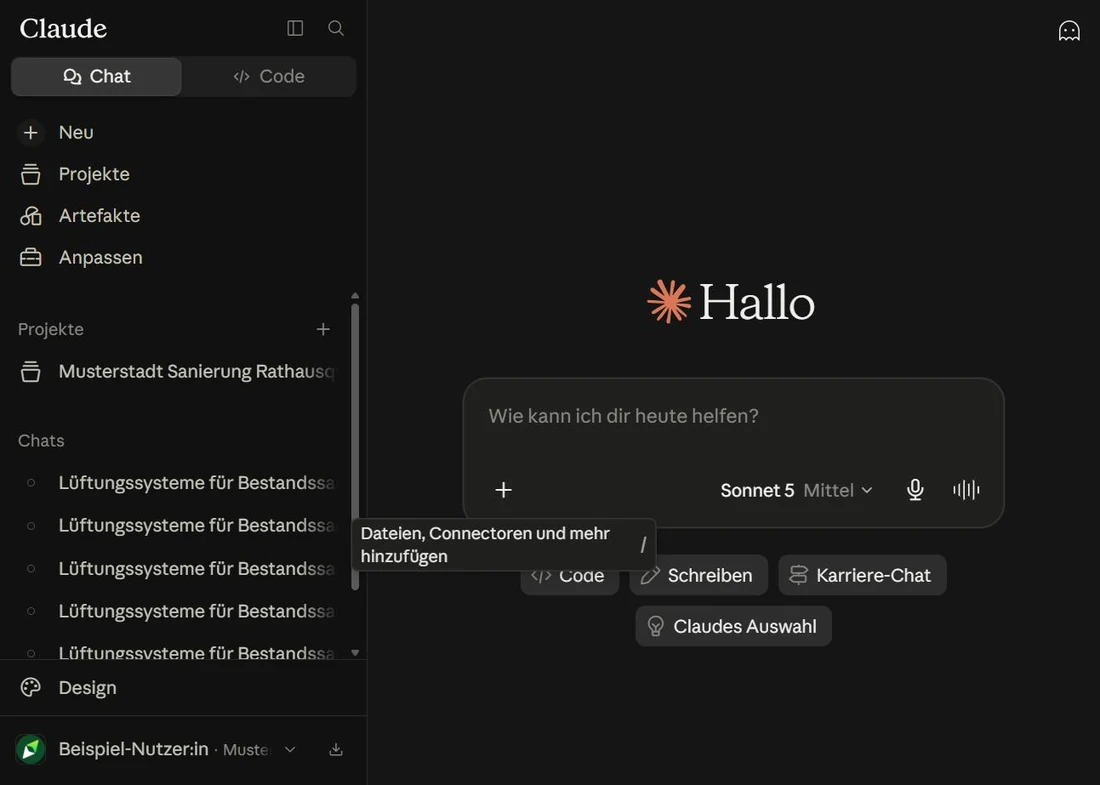Open the Anpassen section
The width and height of the screenshot is (1100, 785).
182,257
